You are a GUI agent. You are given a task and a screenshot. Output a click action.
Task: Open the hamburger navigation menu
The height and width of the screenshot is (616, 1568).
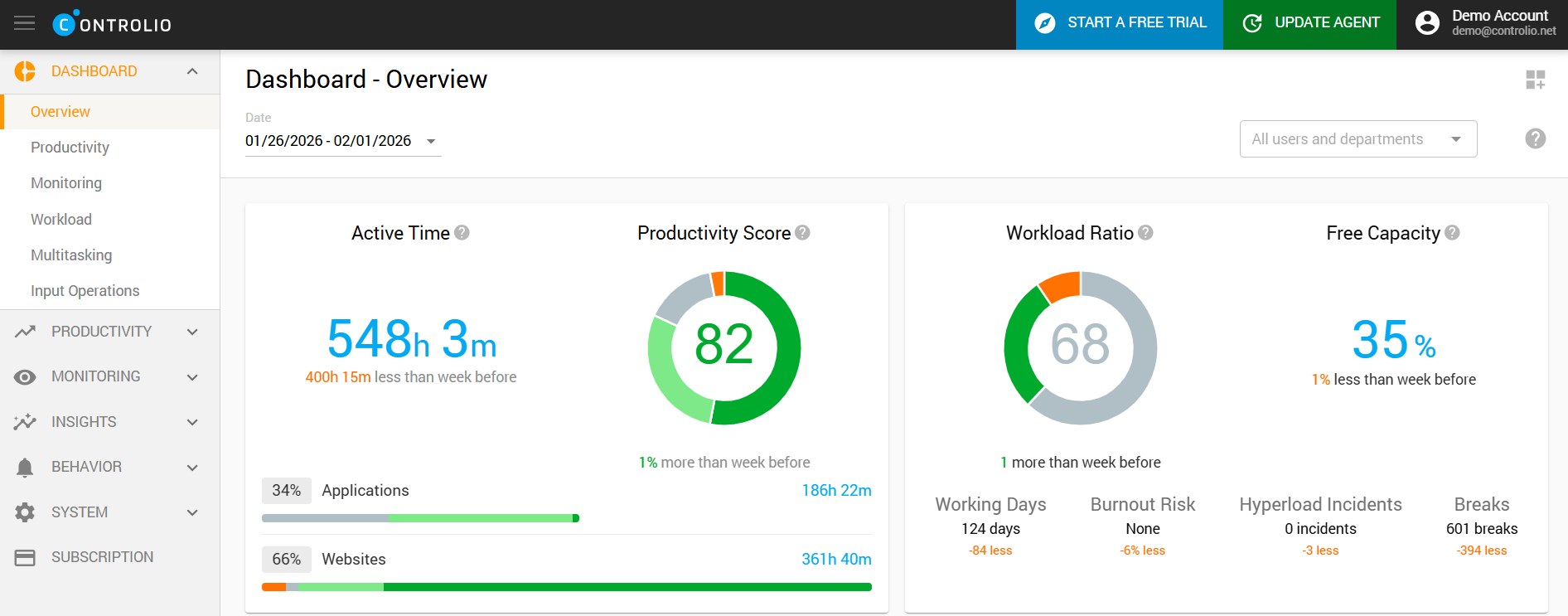tap(25, 24)
